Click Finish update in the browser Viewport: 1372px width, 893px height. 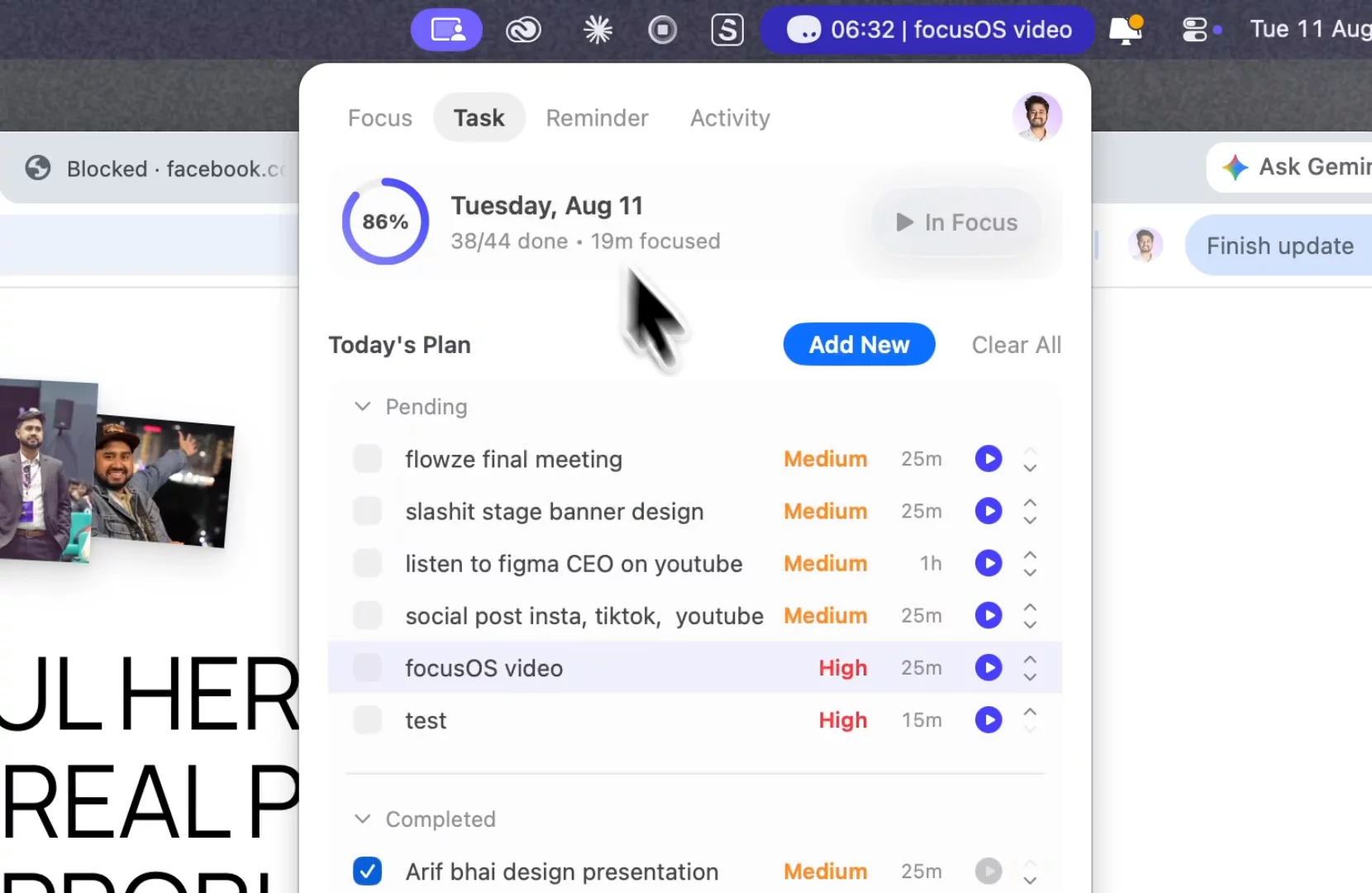tap(1279, 246)
